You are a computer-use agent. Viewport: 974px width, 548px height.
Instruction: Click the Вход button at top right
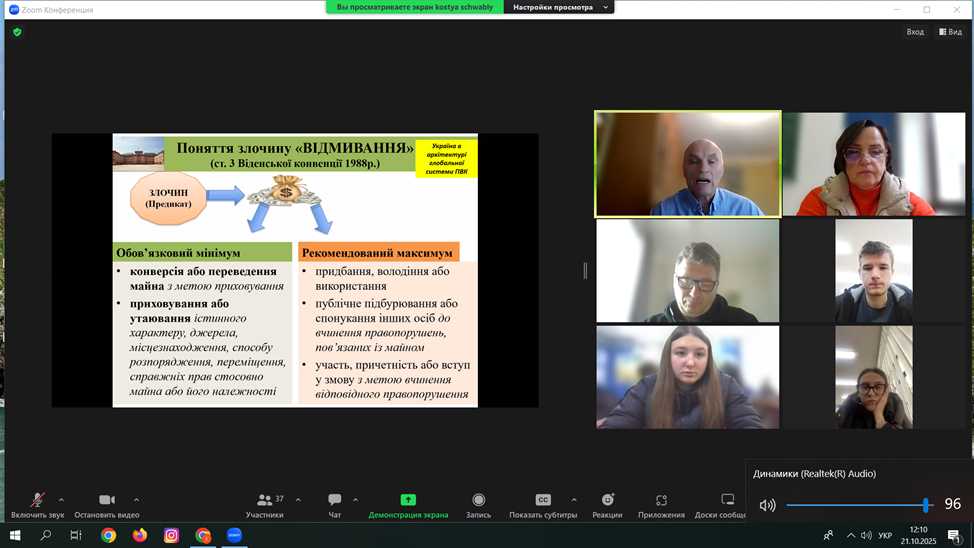(x=915, y=32)
